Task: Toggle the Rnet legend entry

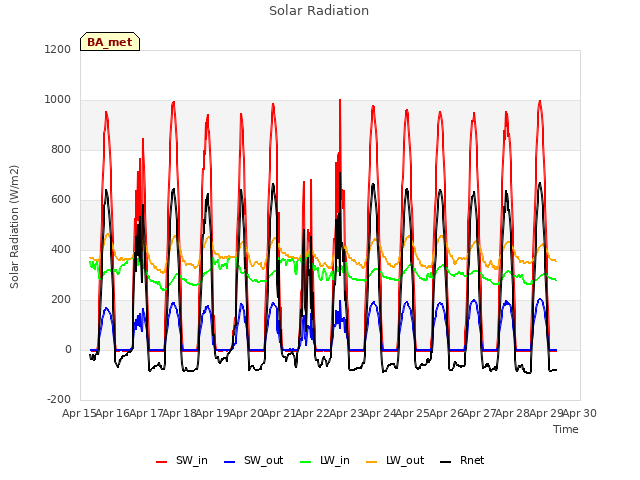Action: pos(462,460)
